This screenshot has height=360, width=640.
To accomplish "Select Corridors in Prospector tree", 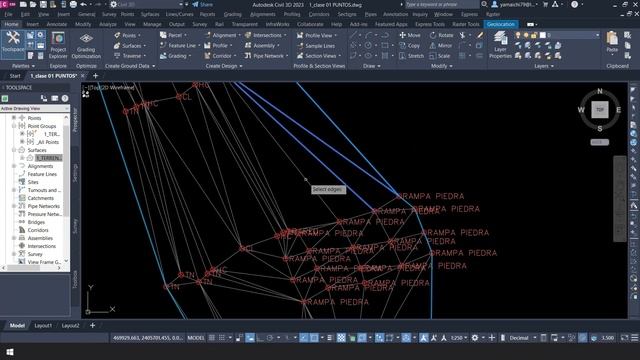I will 38,230.
